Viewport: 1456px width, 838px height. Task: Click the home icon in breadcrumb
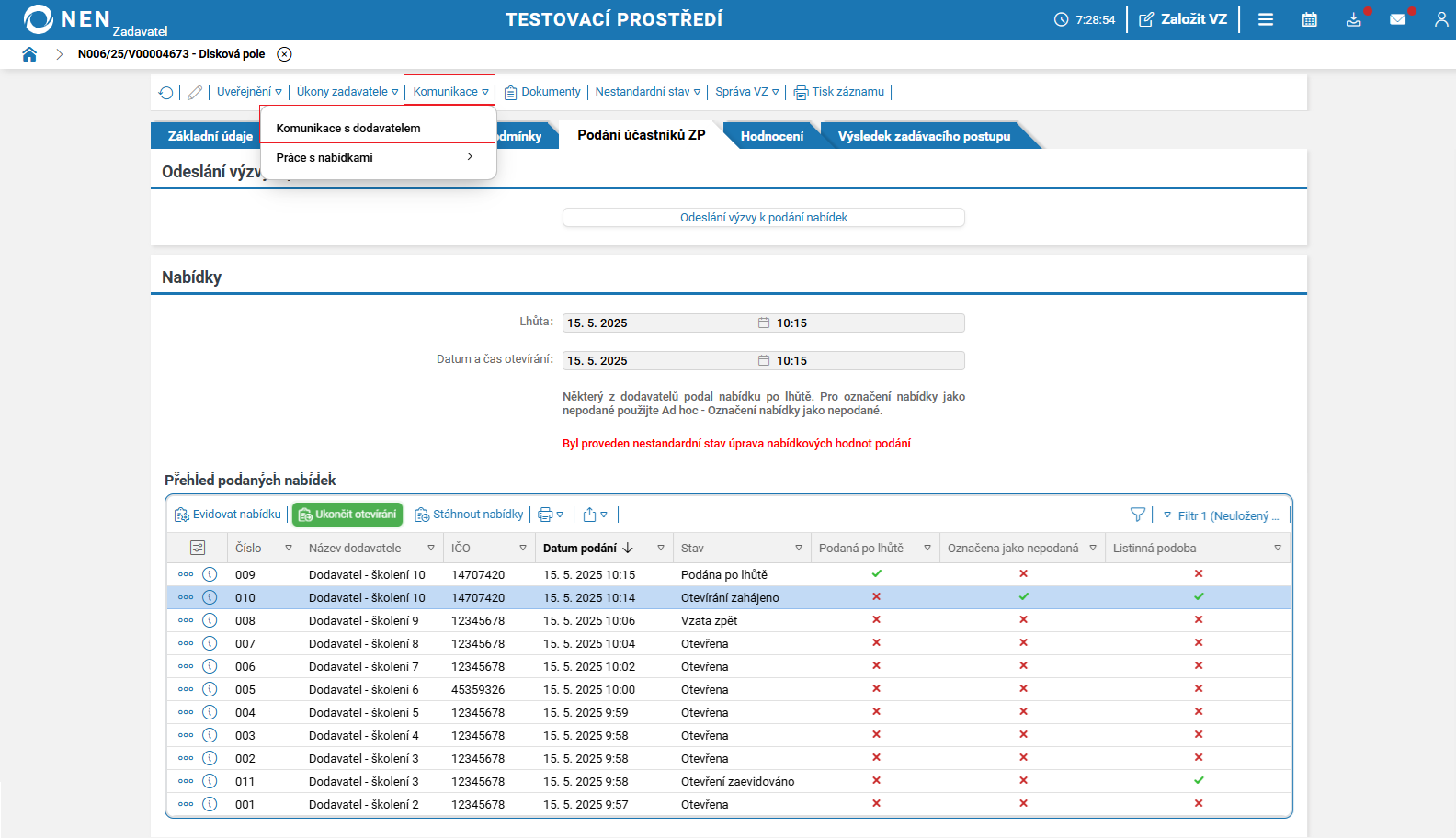[29, 54]
